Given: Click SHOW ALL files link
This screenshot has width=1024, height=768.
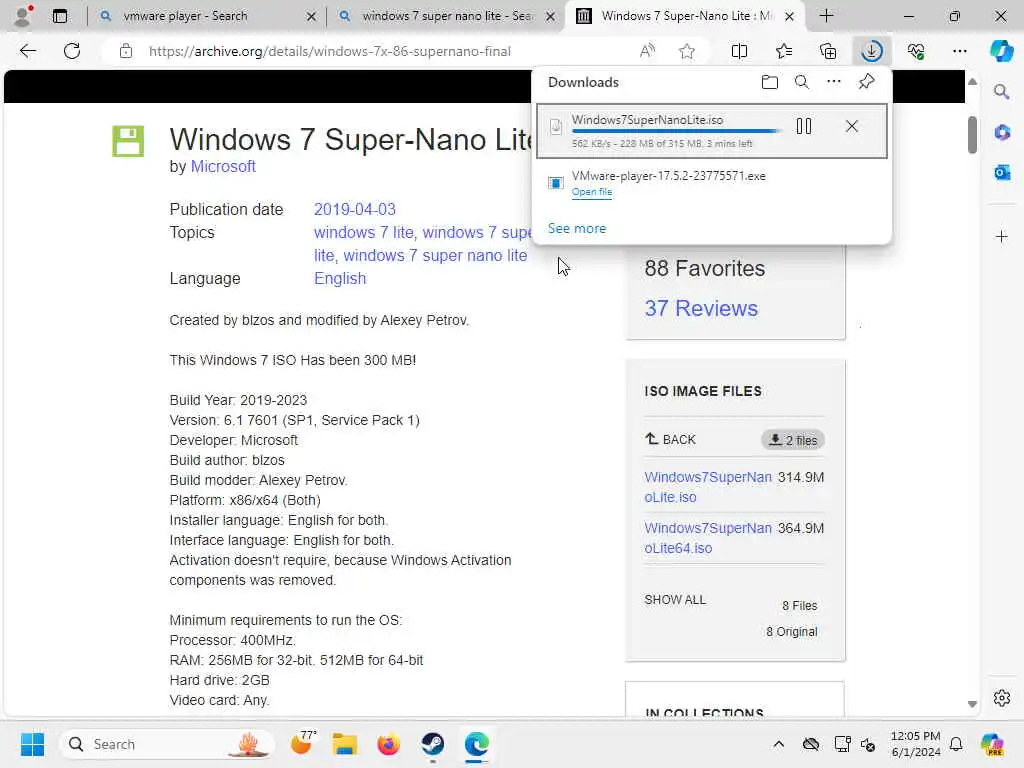Looking at the screenshot, I should click(x=675, y=600).
